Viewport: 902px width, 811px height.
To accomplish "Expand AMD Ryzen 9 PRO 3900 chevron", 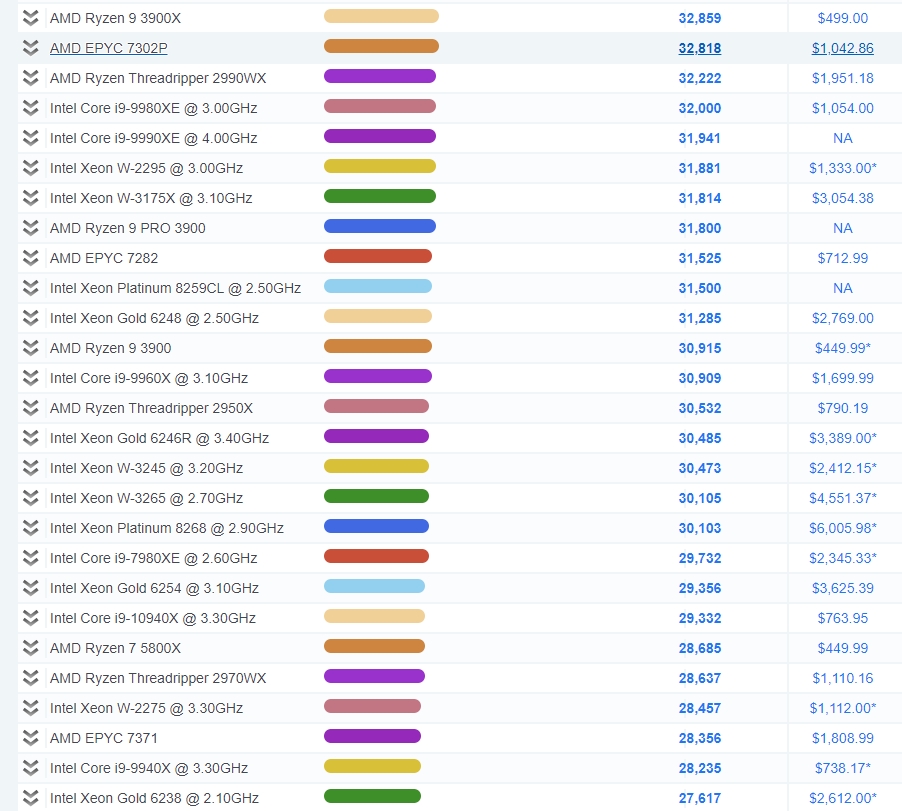I will pyautogui.click(x=30, y=228).
